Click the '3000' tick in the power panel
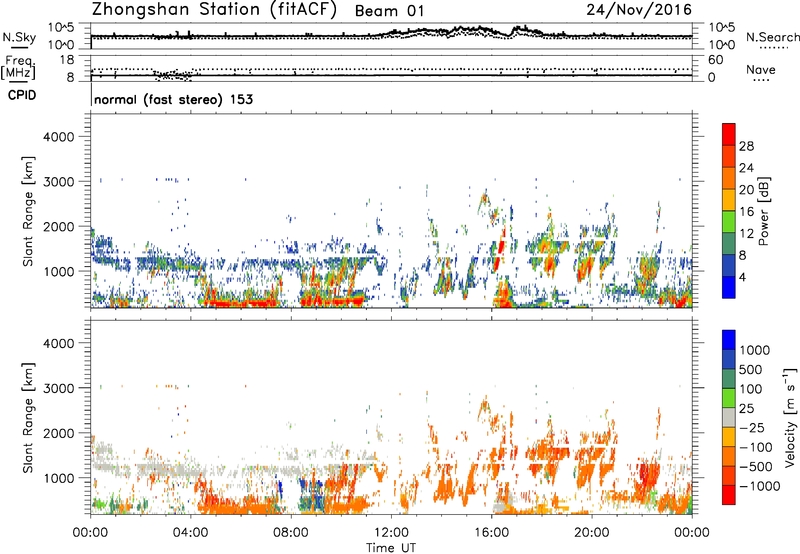Viewport: 800px width, 554px height. [x=58, y=182]
